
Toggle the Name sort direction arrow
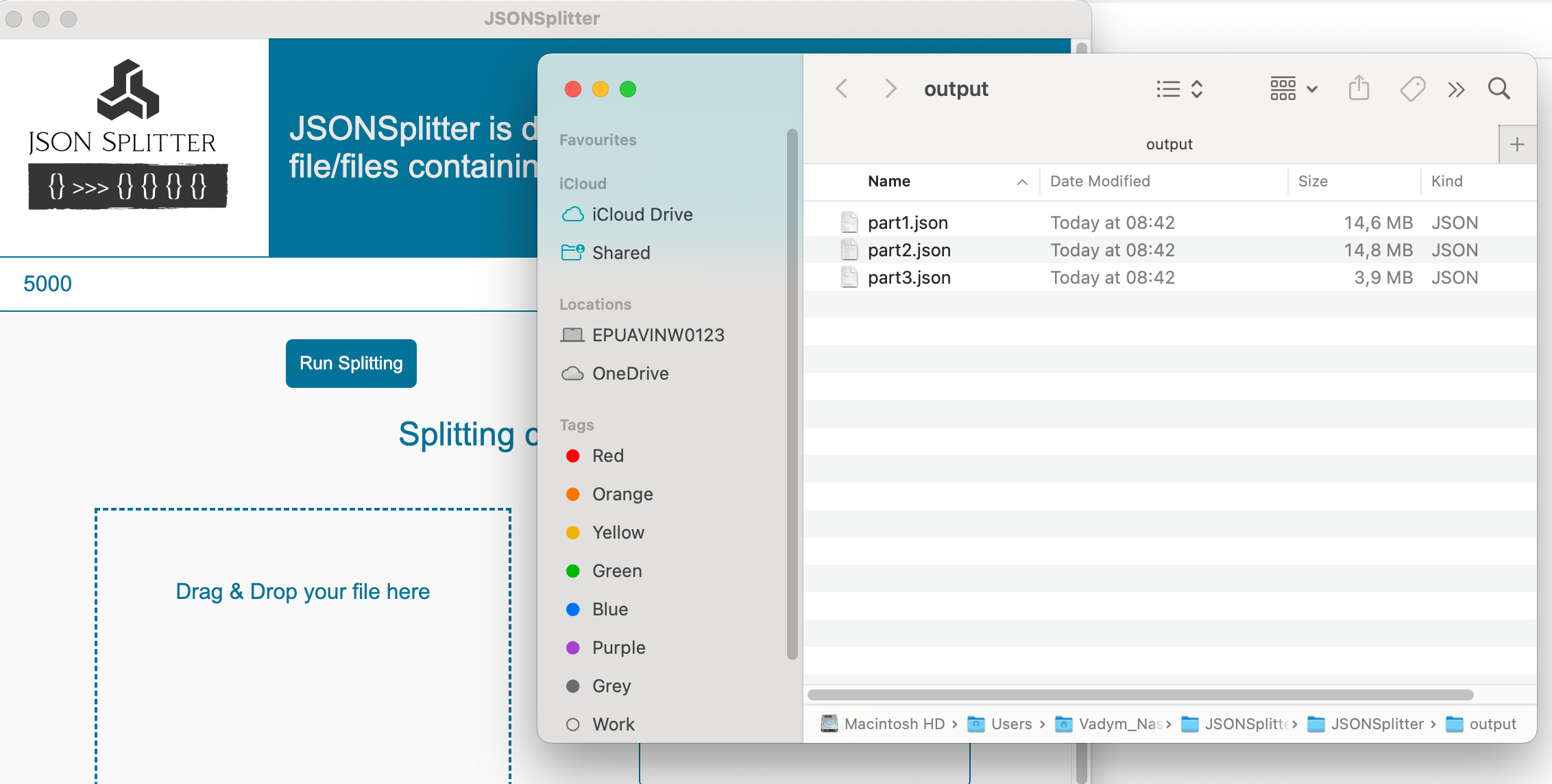click(x=1022, y=182)
